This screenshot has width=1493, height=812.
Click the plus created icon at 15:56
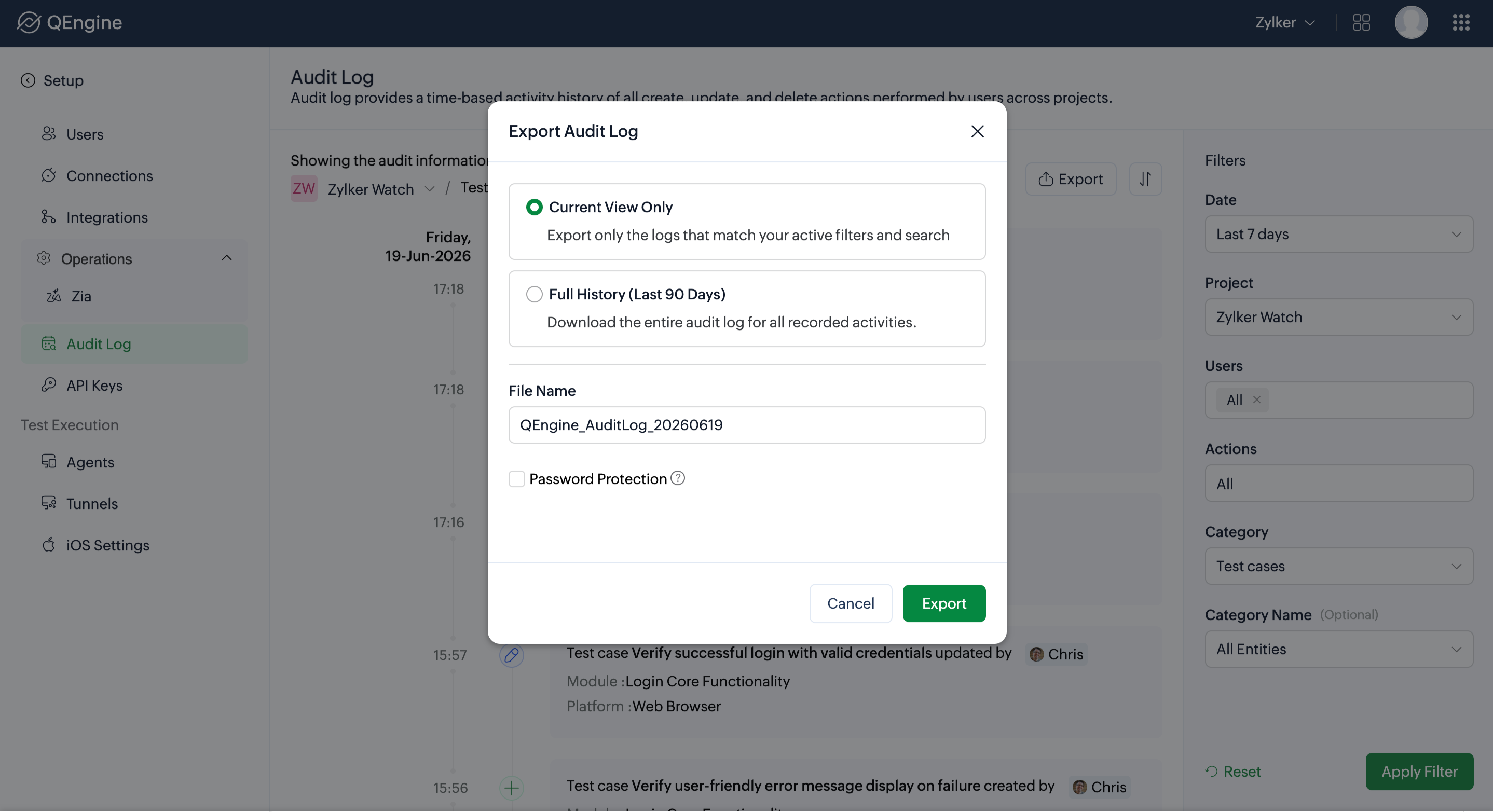(x=511, y=788)
